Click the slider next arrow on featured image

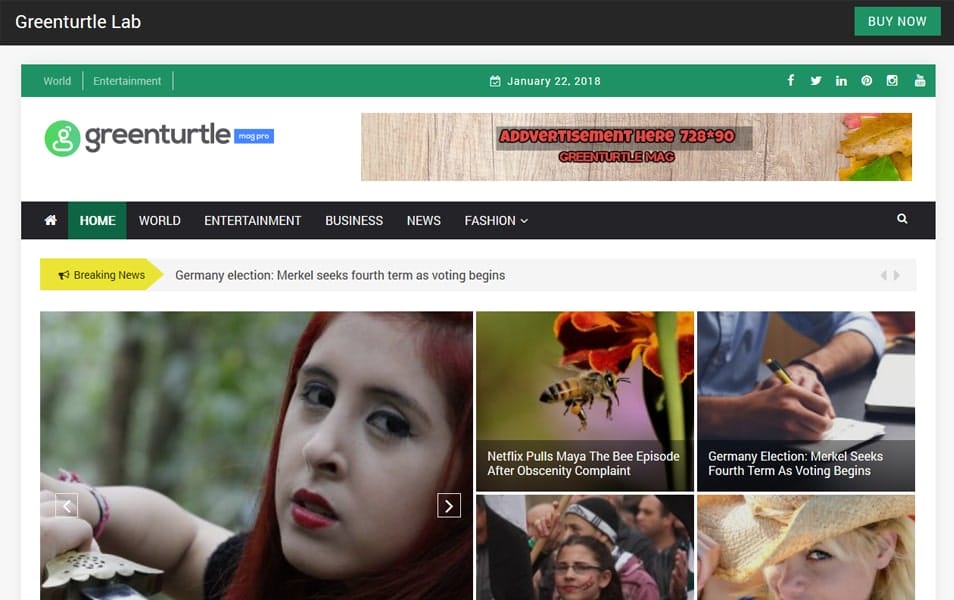tap(448, 505)
